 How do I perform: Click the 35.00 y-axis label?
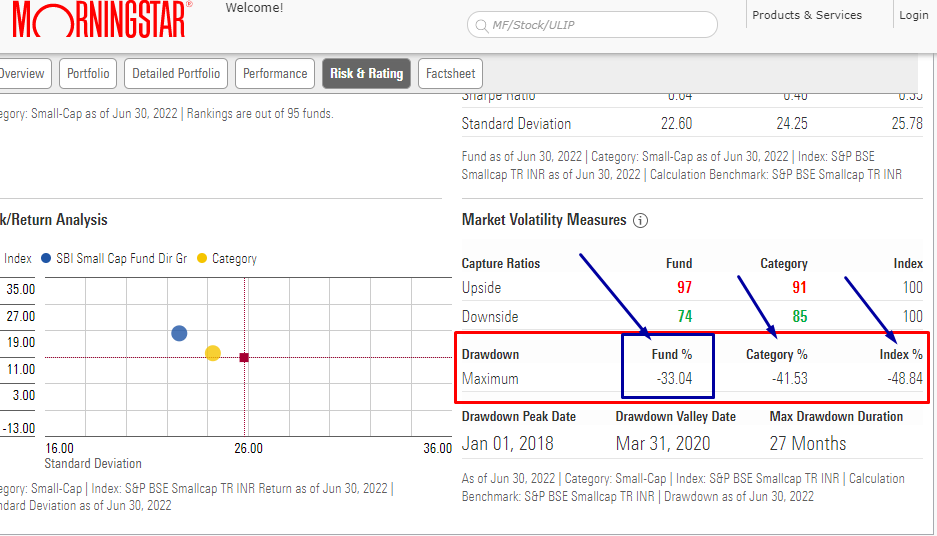pyautogui.click(x=21, y=289)
